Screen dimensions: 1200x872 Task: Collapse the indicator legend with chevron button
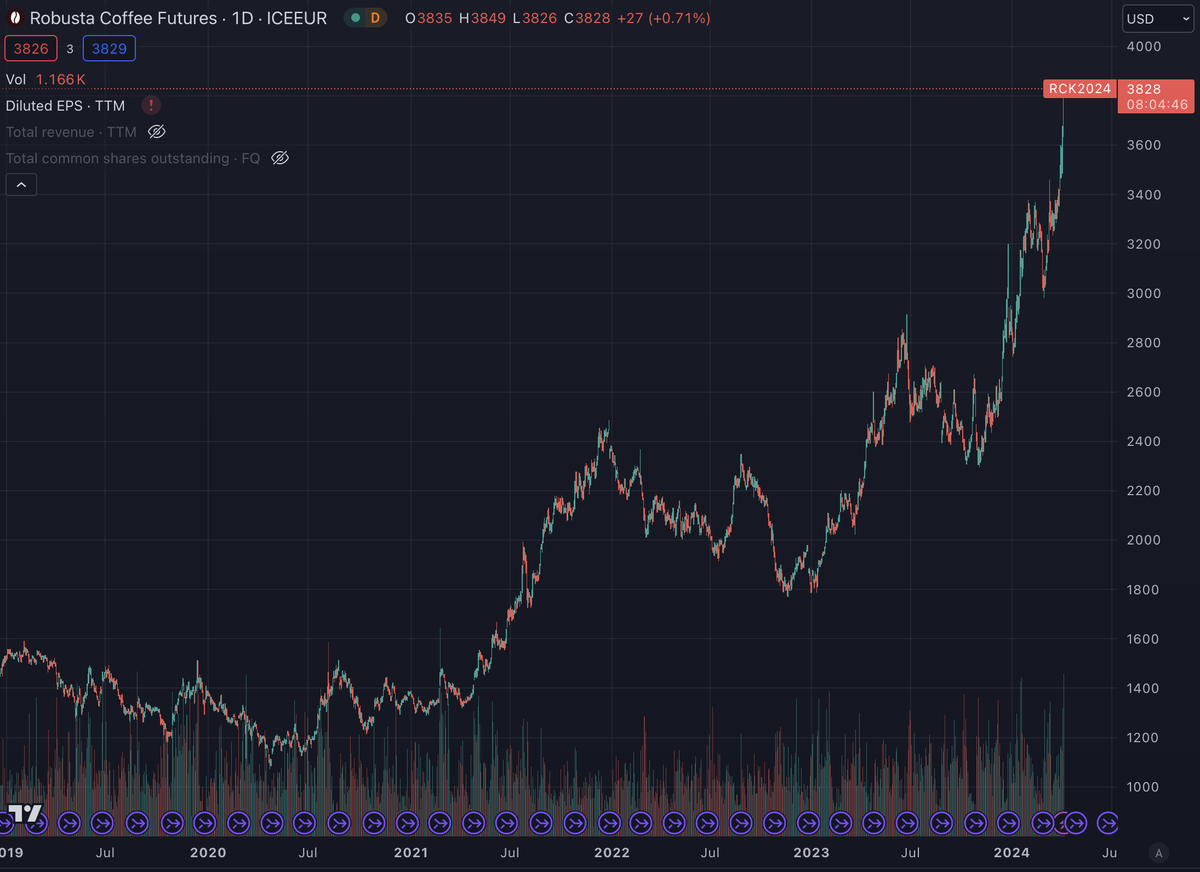pyautogui.click(x=21, y=184)
